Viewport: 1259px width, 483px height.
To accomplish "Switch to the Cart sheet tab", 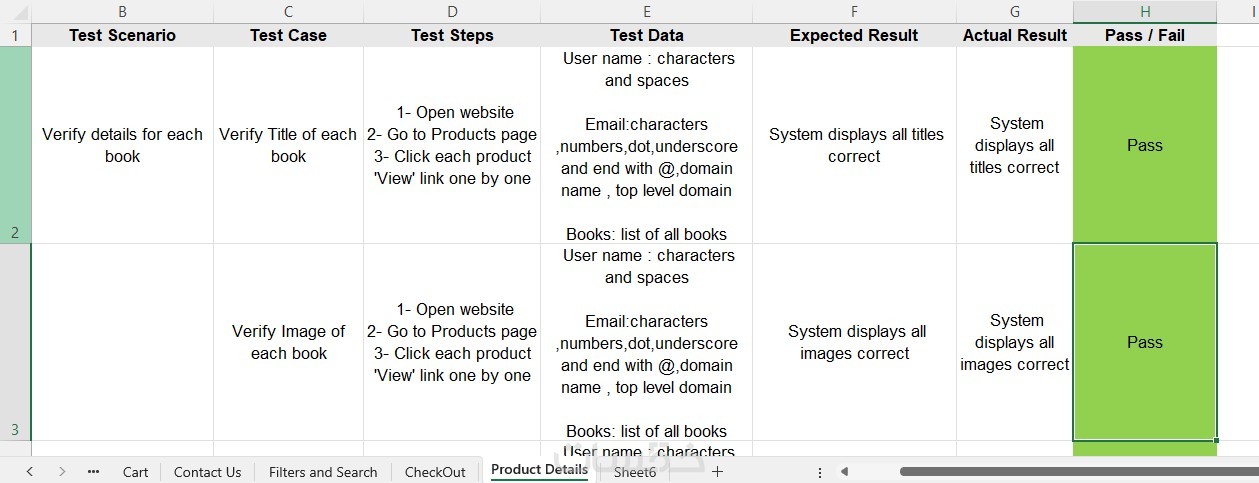I will point(136,472).
